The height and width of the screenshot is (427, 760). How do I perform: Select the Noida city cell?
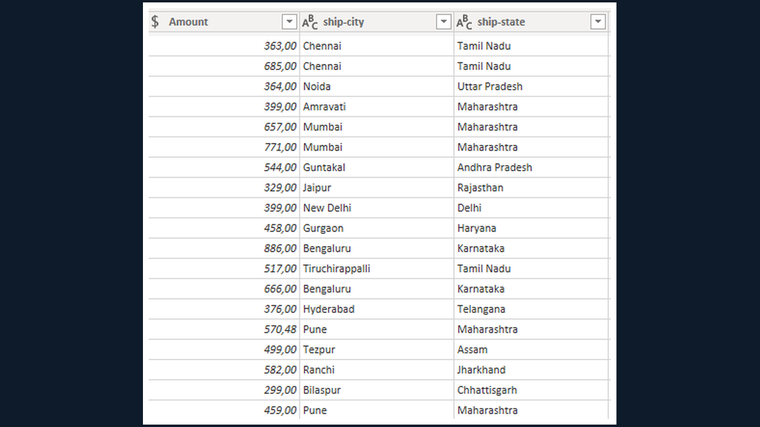pos(377,86)
